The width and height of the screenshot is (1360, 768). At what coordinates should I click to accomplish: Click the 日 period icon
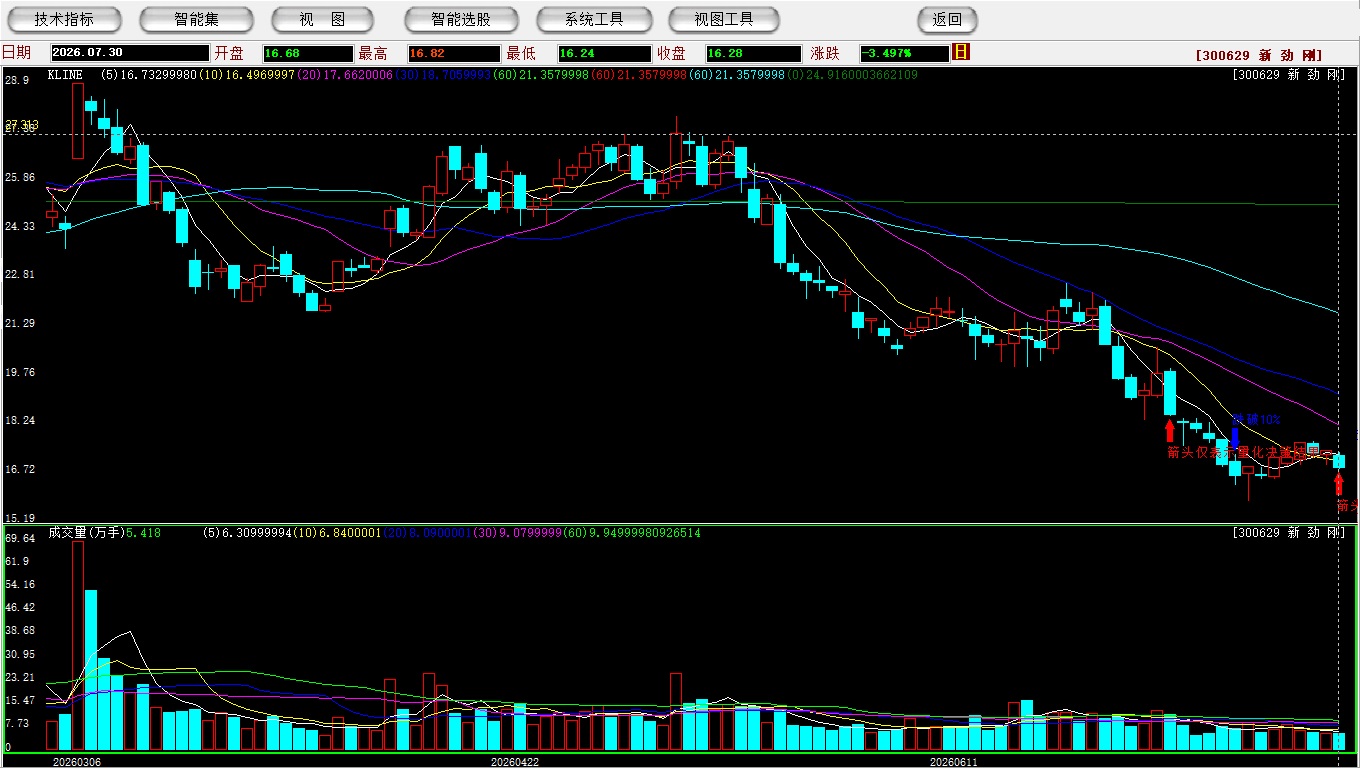pos(962,52)
